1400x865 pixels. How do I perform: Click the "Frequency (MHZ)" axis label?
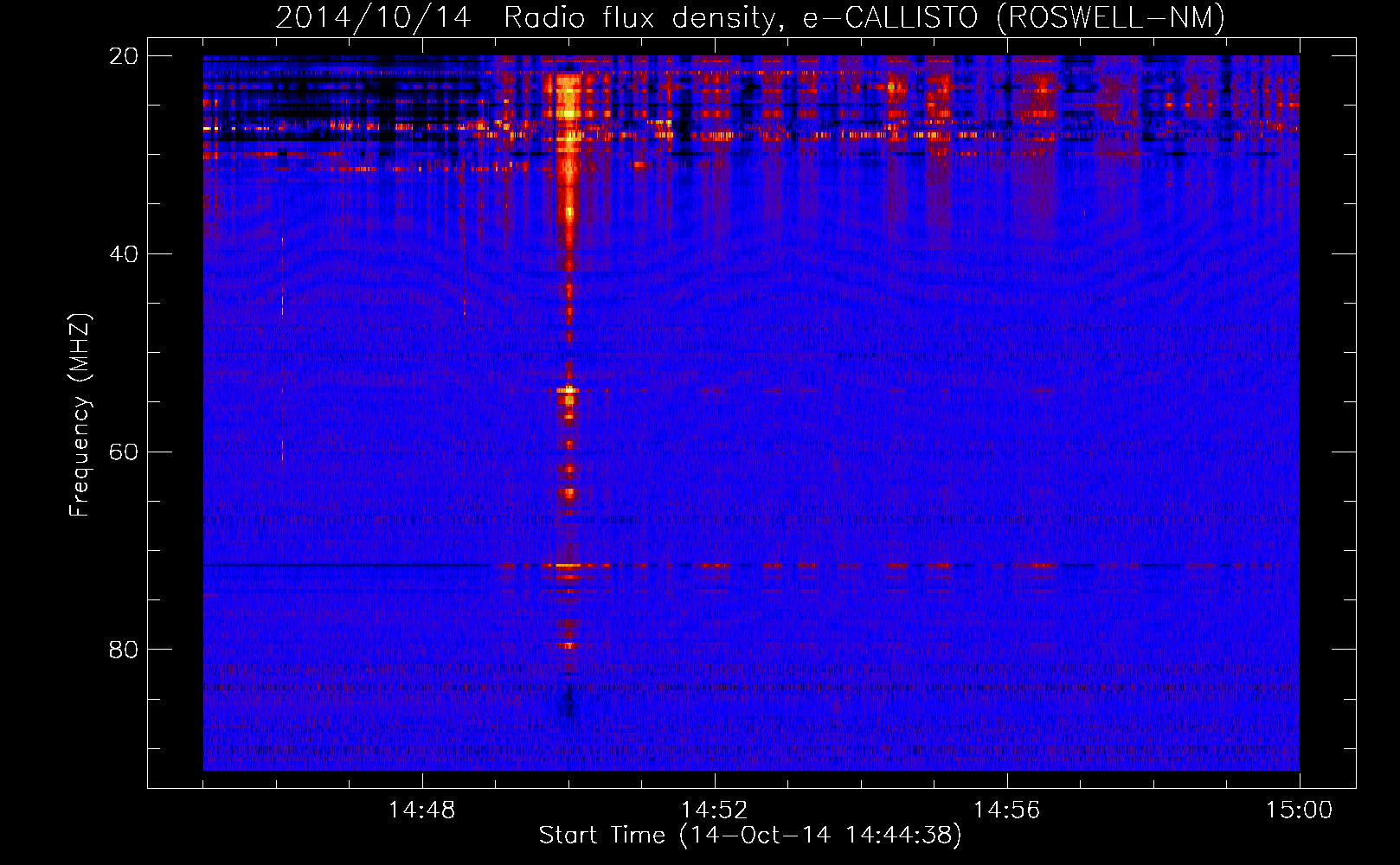79,415
